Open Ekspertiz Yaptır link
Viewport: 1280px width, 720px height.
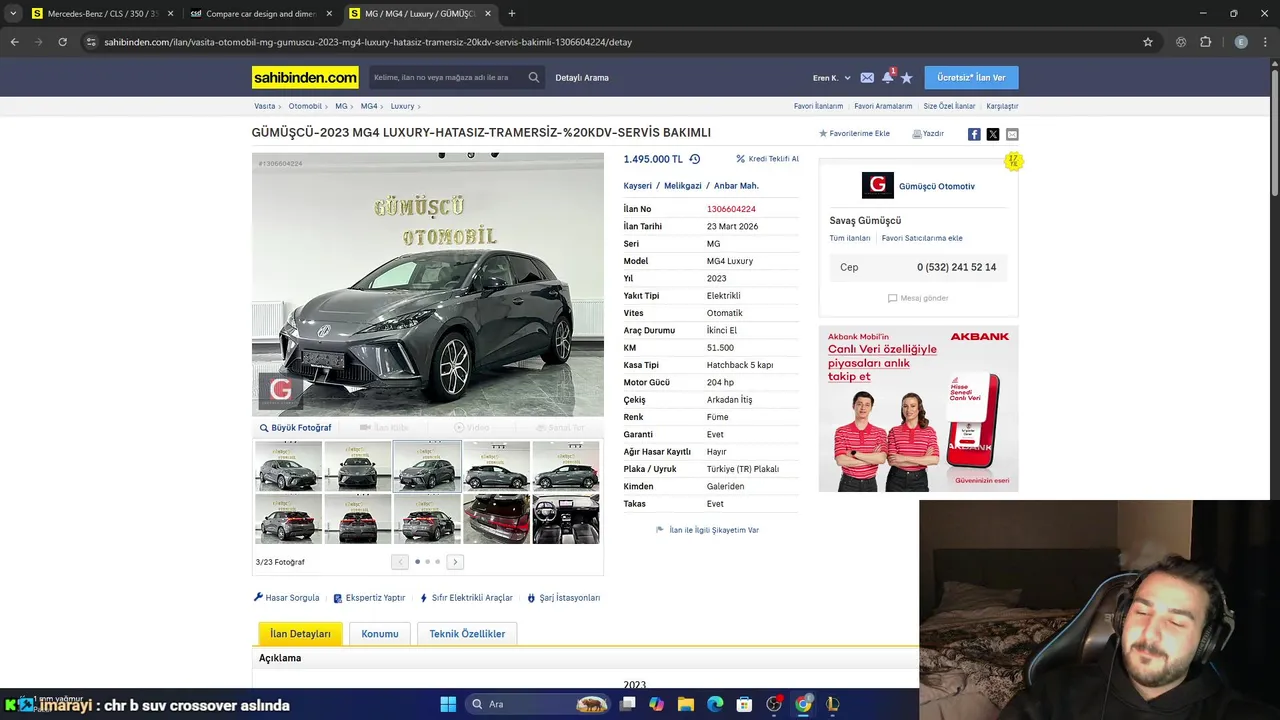click(369, 598)
